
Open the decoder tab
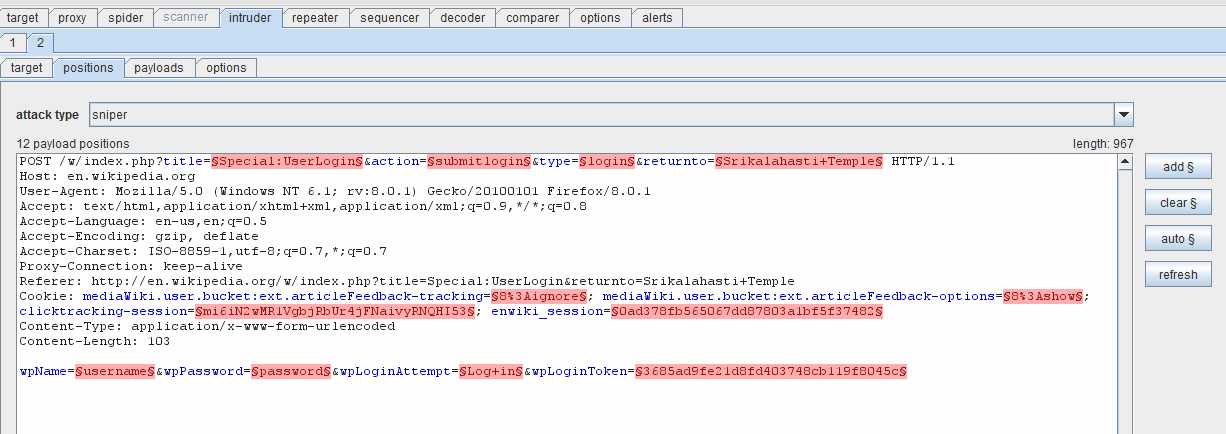462,18
